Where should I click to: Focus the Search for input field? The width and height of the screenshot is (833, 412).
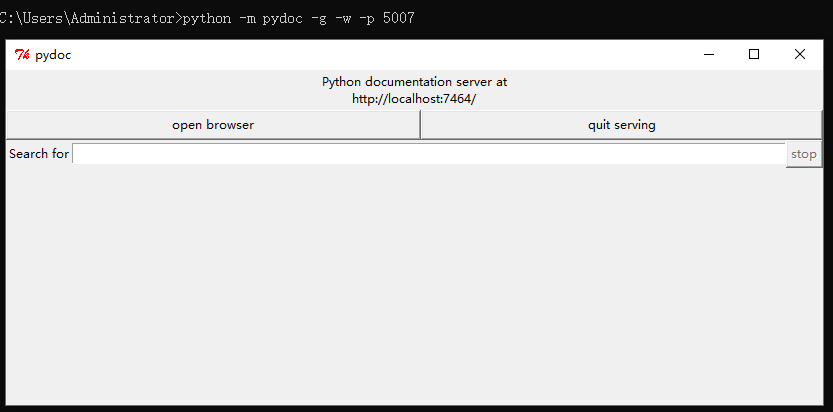429,154
